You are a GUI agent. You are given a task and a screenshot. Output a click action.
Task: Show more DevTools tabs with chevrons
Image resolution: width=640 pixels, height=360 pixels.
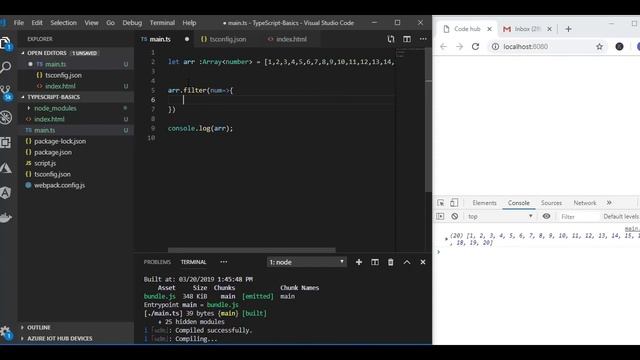coord(609,203)
